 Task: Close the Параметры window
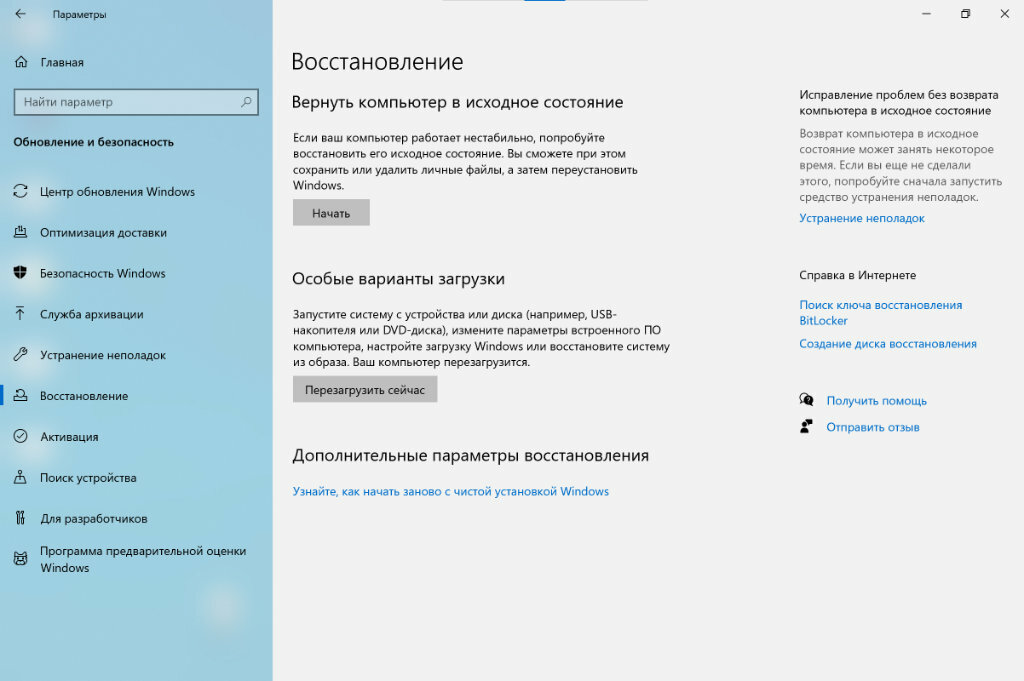point(1004,14)
